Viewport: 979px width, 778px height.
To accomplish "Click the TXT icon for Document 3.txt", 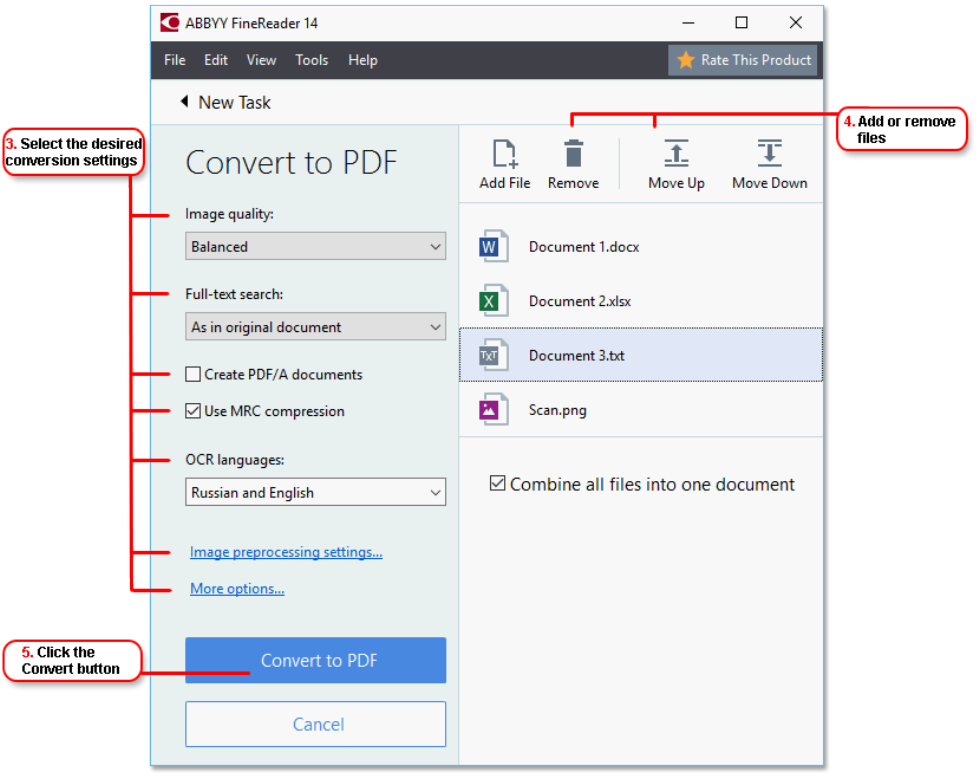I will point(493,355).
